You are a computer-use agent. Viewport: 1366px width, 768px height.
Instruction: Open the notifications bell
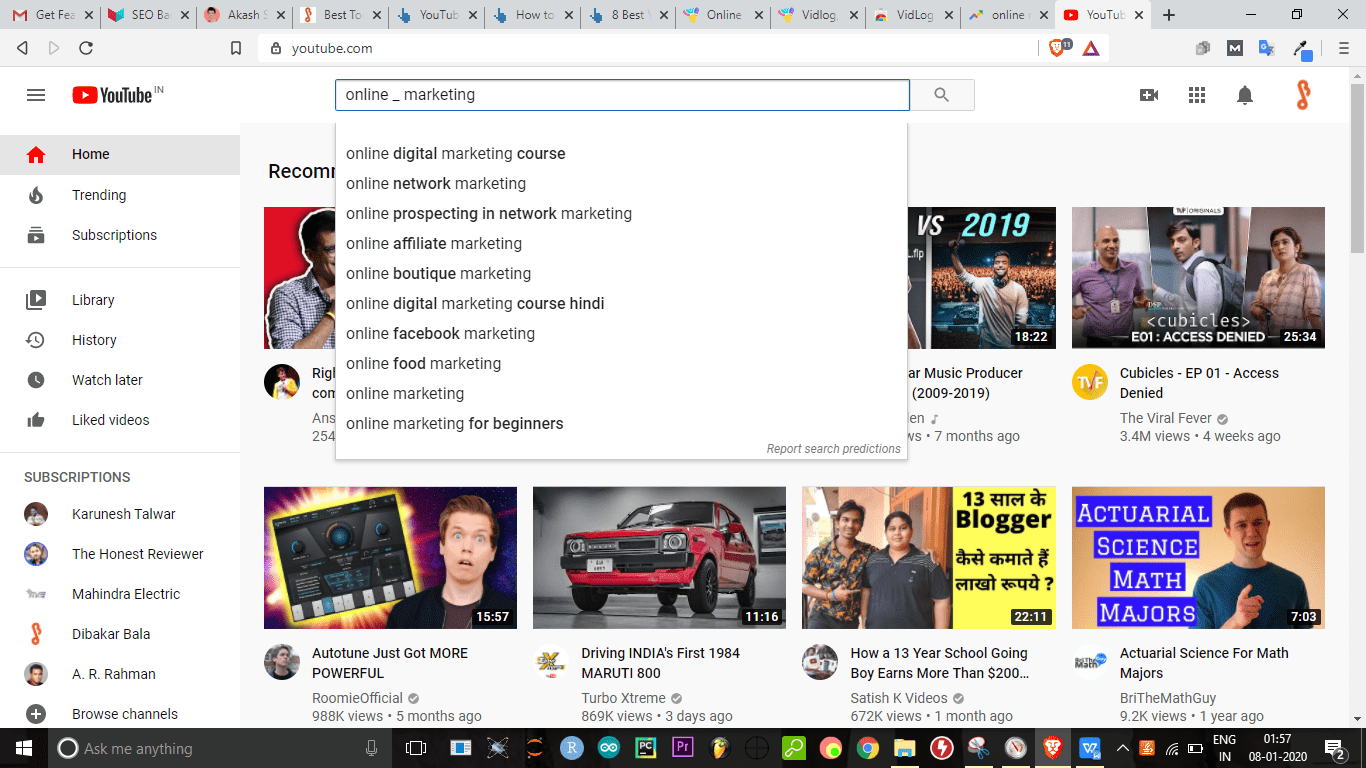pyautogui.click(x=1245, y=95)
